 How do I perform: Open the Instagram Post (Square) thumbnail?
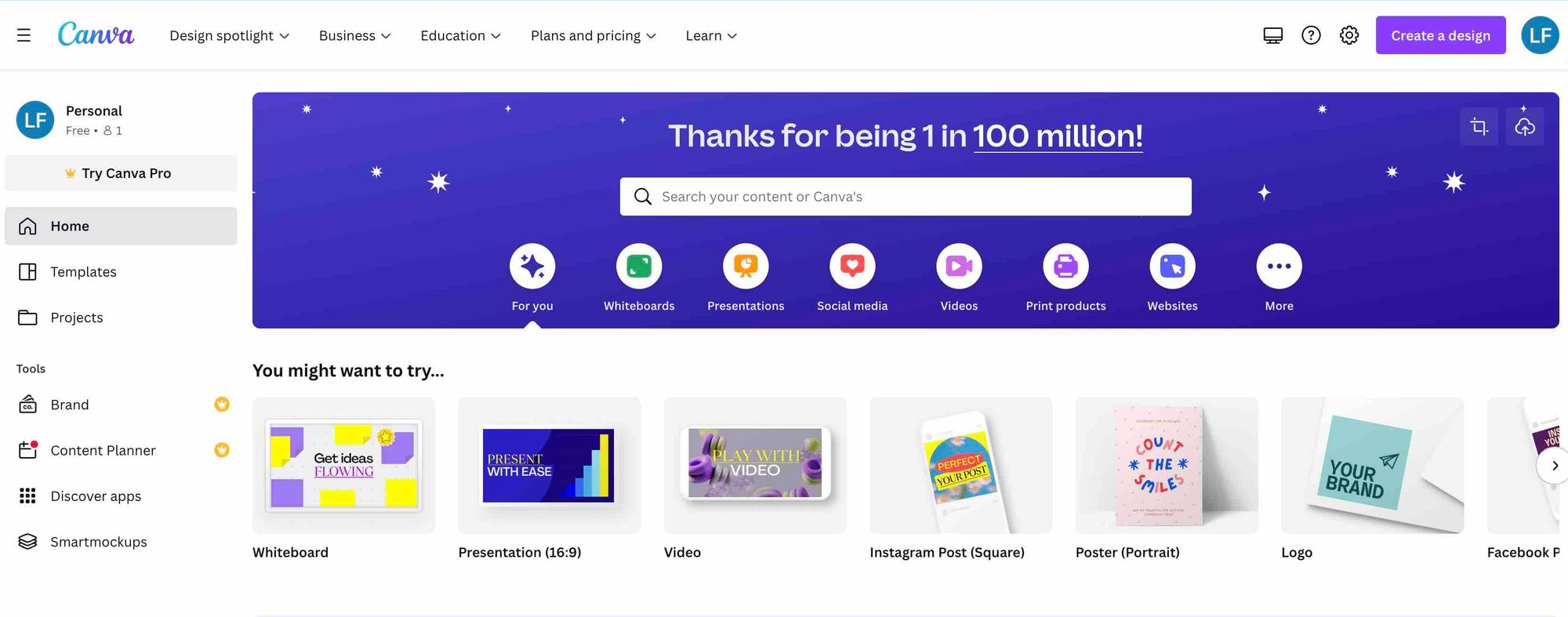(961, 466)
